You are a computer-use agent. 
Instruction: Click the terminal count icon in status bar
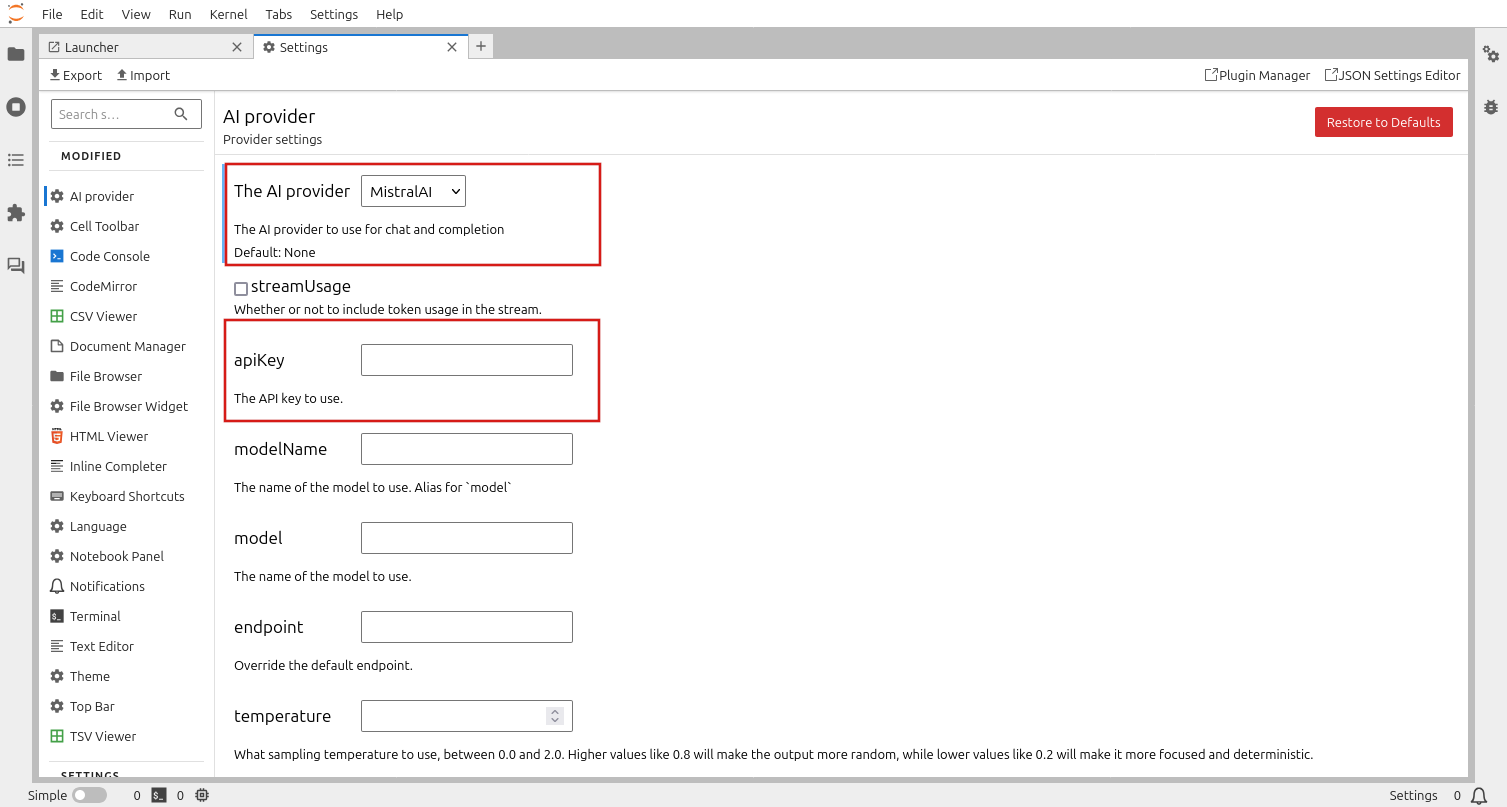(x=159, y=796)
